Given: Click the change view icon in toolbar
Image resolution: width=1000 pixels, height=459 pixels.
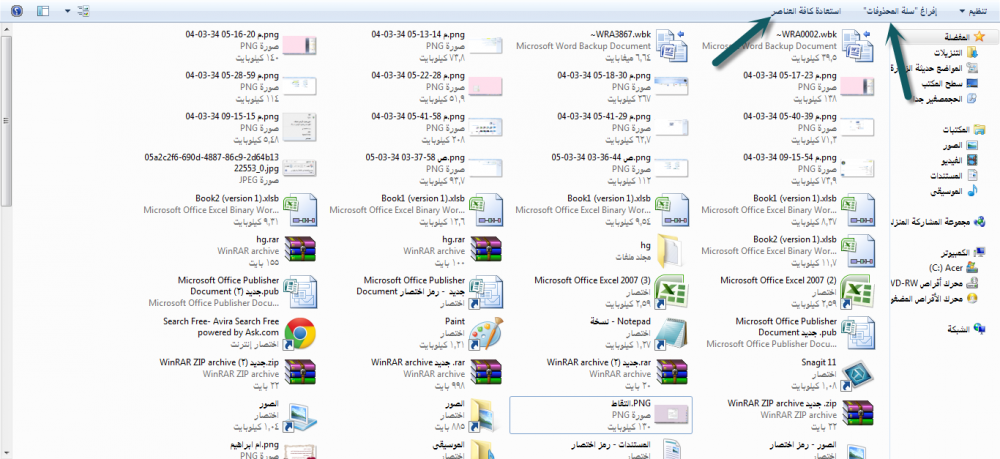Looking at the screenshot, I should click(x=82, y=11).
